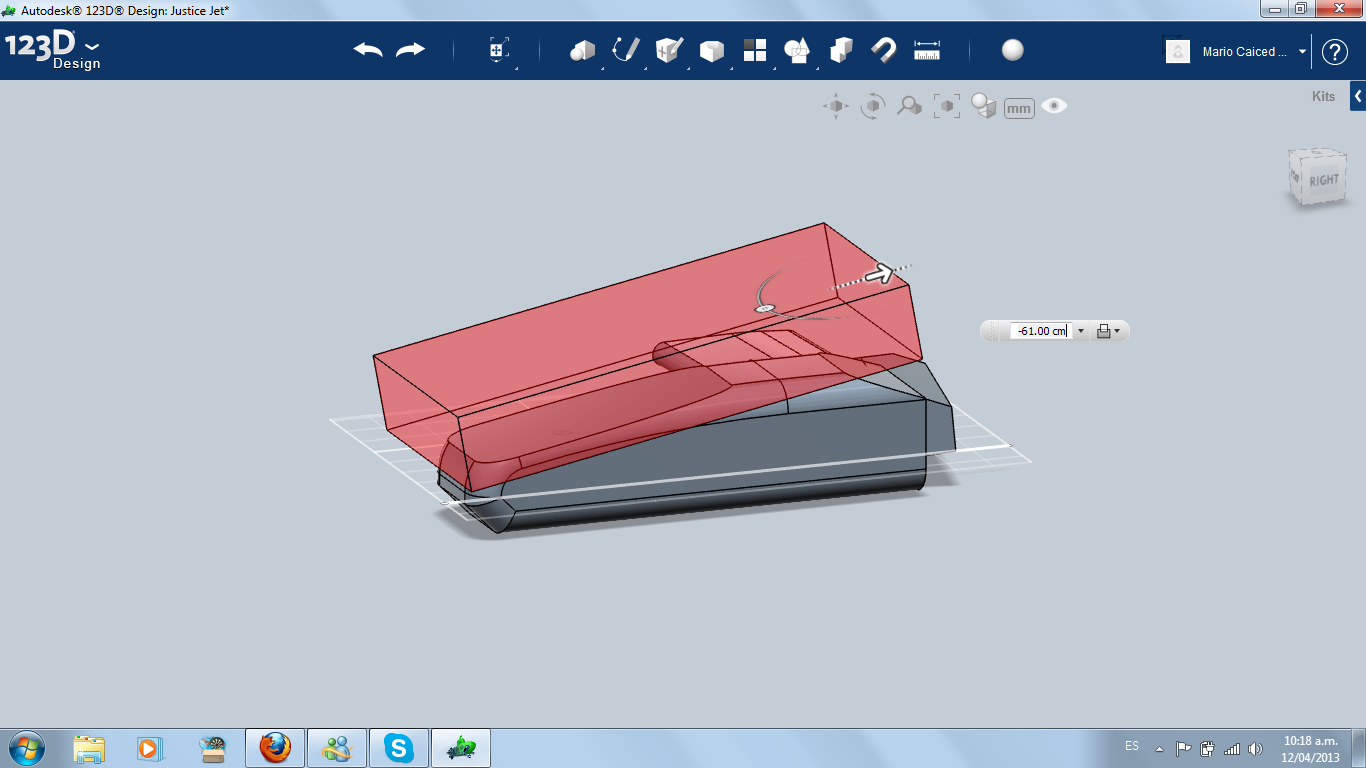Open the distance value dropdown arrow
Screen dimensions: 1366x768
point(1081,331)
